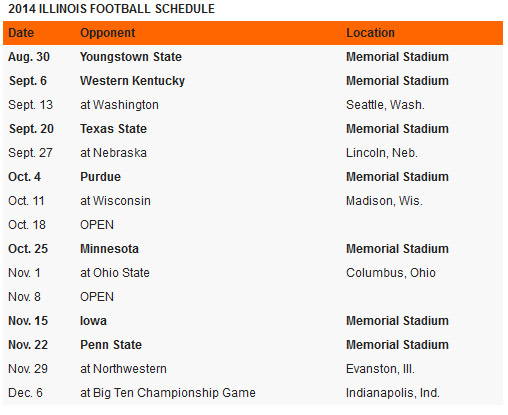Select the at Wisconsin opponent text
508x415 pixels.
pos(115,201)
